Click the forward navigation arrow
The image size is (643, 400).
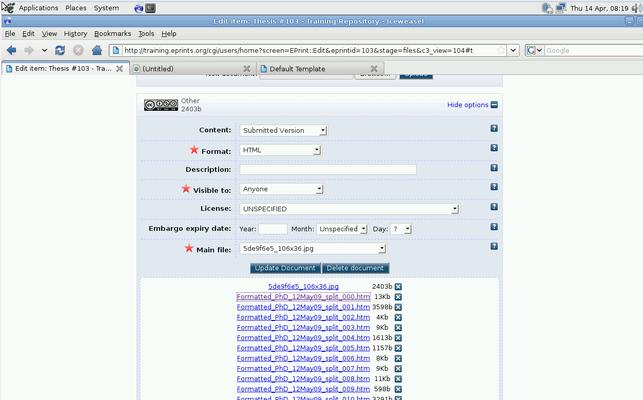[x=29, y=50]
